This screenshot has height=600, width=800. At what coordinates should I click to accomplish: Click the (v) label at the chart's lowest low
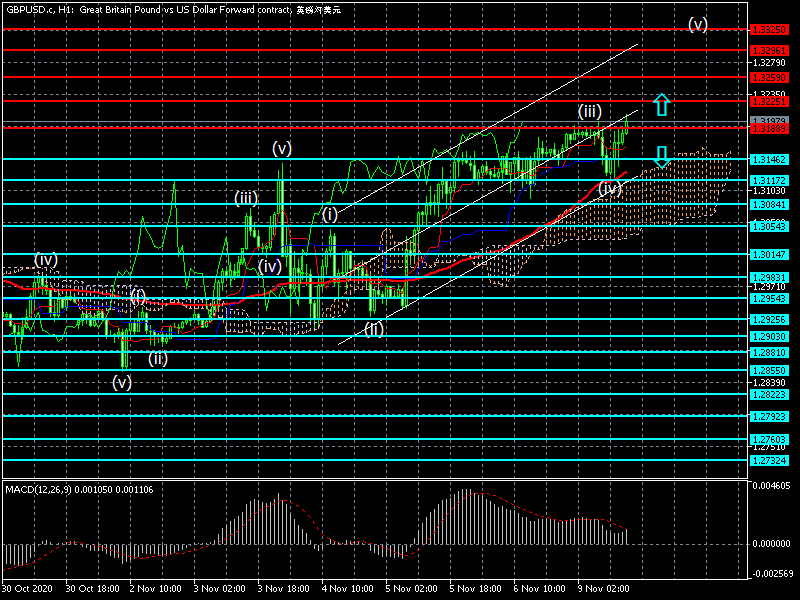tap(122, 381)
